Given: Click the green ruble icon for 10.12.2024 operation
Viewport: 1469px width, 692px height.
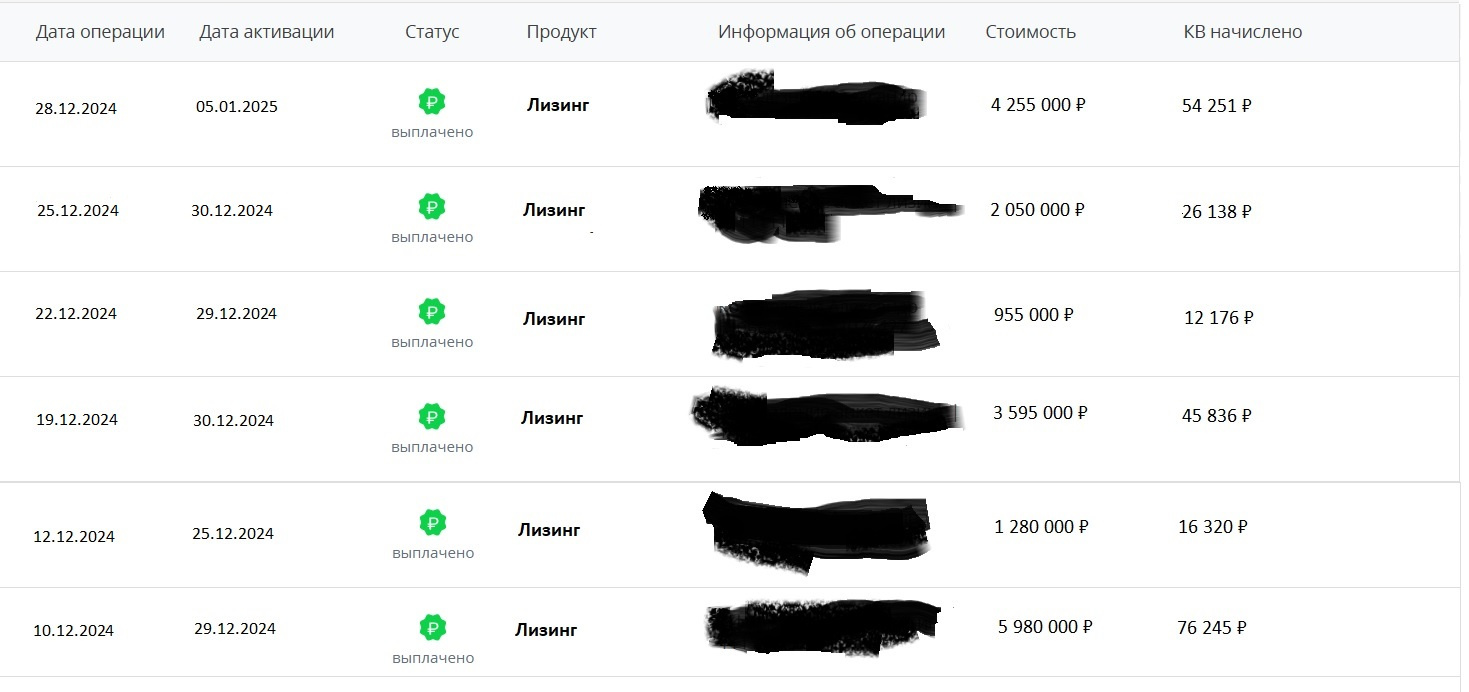Looking at the screenshot, I should click(433, 628).
